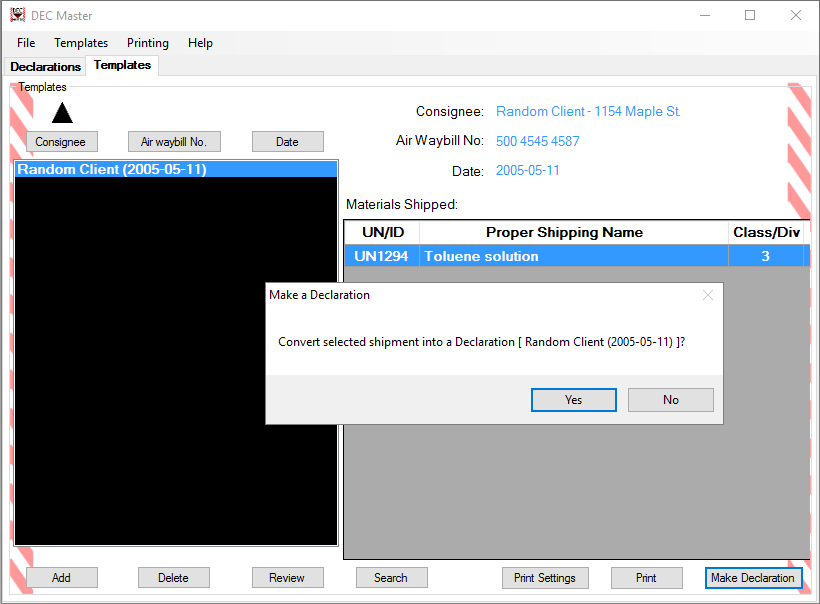Image resolution: width=820 pixels, height=604 pixels.
Task: Close the Make a Declaration dialog
Action: pyautogui.click(x=708, y=295)
